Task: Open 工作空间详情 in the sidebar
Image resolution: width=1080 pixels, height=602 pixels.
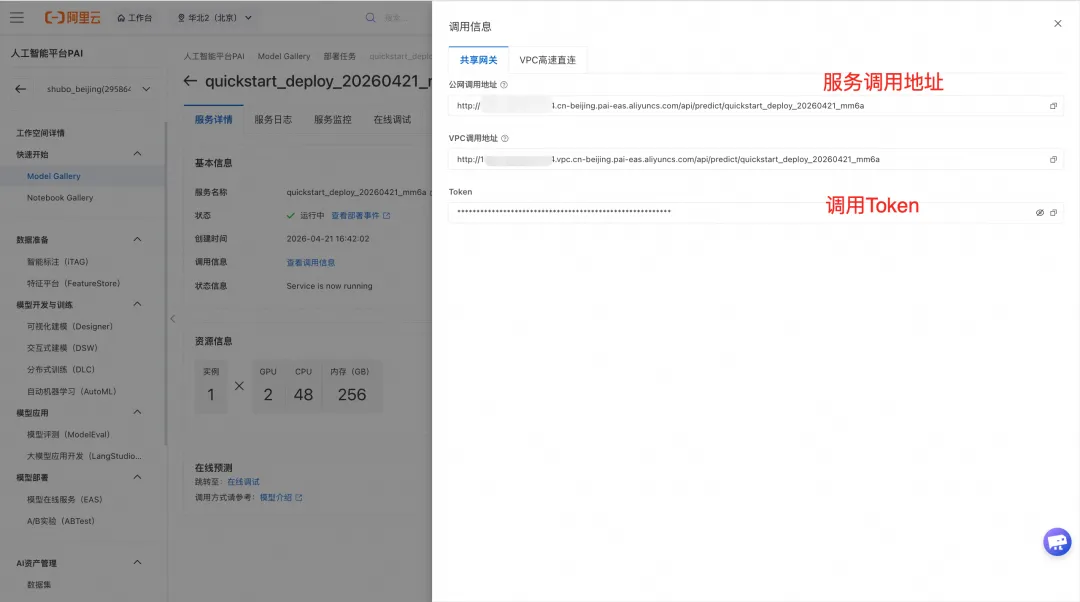Action: (x=41, y=133)
